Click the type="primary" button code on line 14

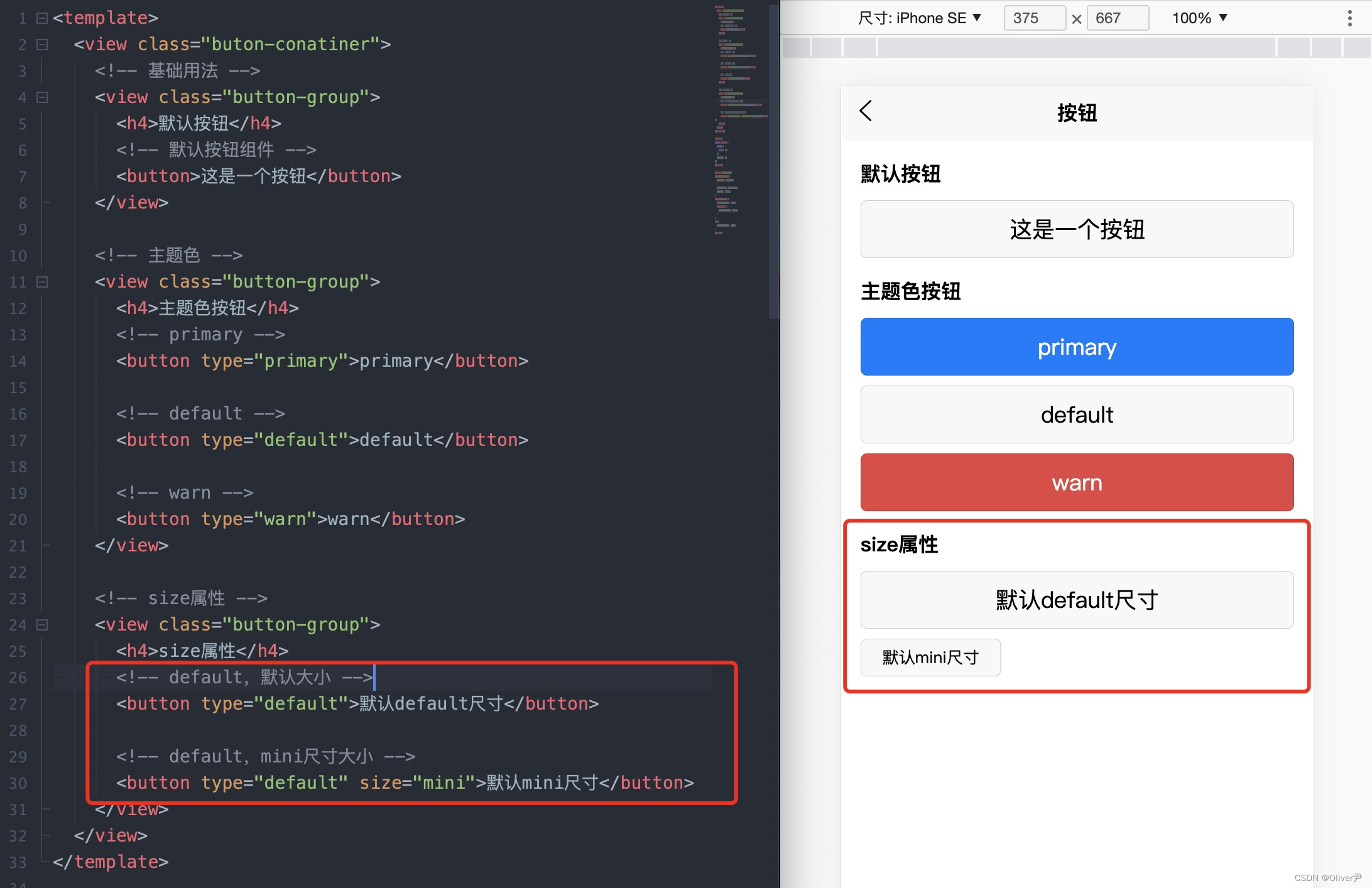(322, 360)
